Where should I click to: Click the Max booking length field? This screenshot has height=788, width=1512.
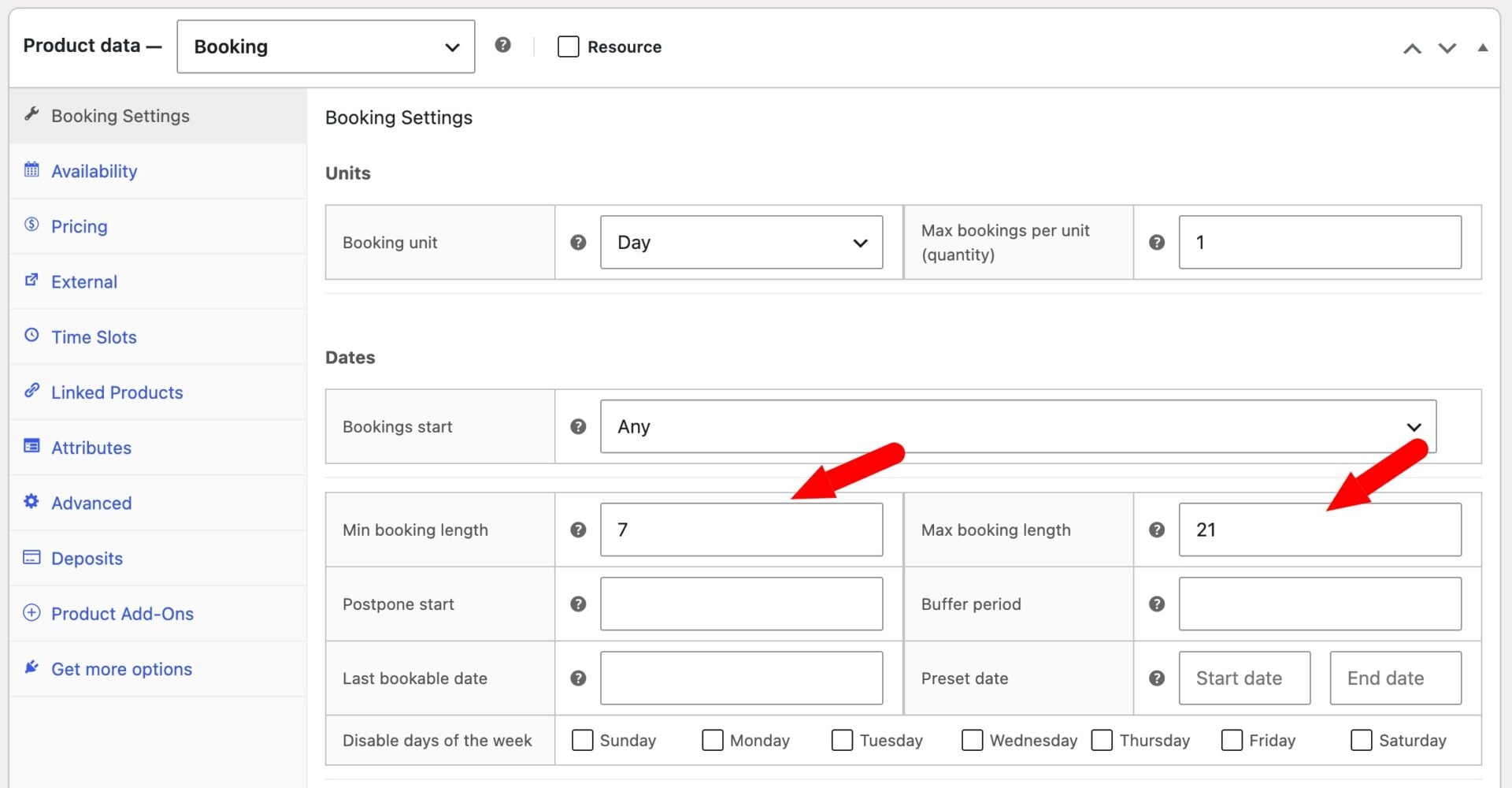pos(1320,530)
